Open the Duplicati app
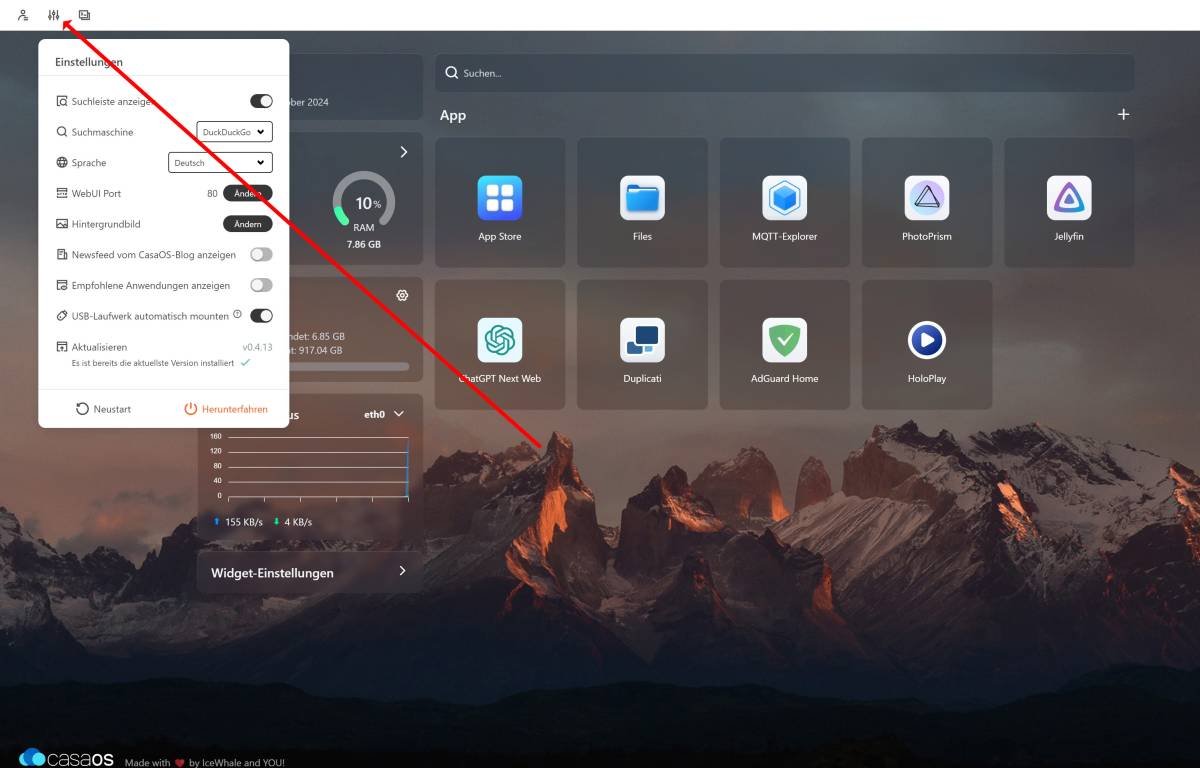 pyautogui.click(x=642, y=344)
